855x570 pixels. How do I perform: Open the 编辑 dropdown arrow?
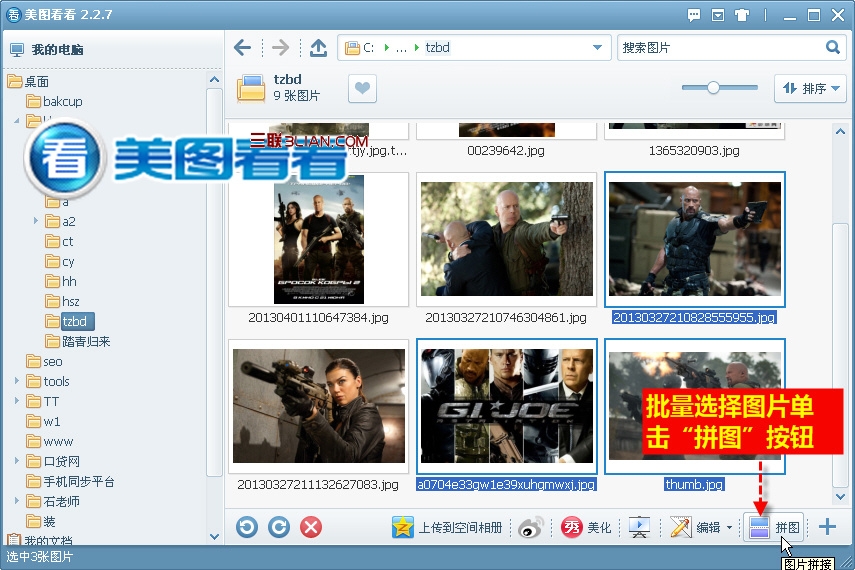coord(730,527)
